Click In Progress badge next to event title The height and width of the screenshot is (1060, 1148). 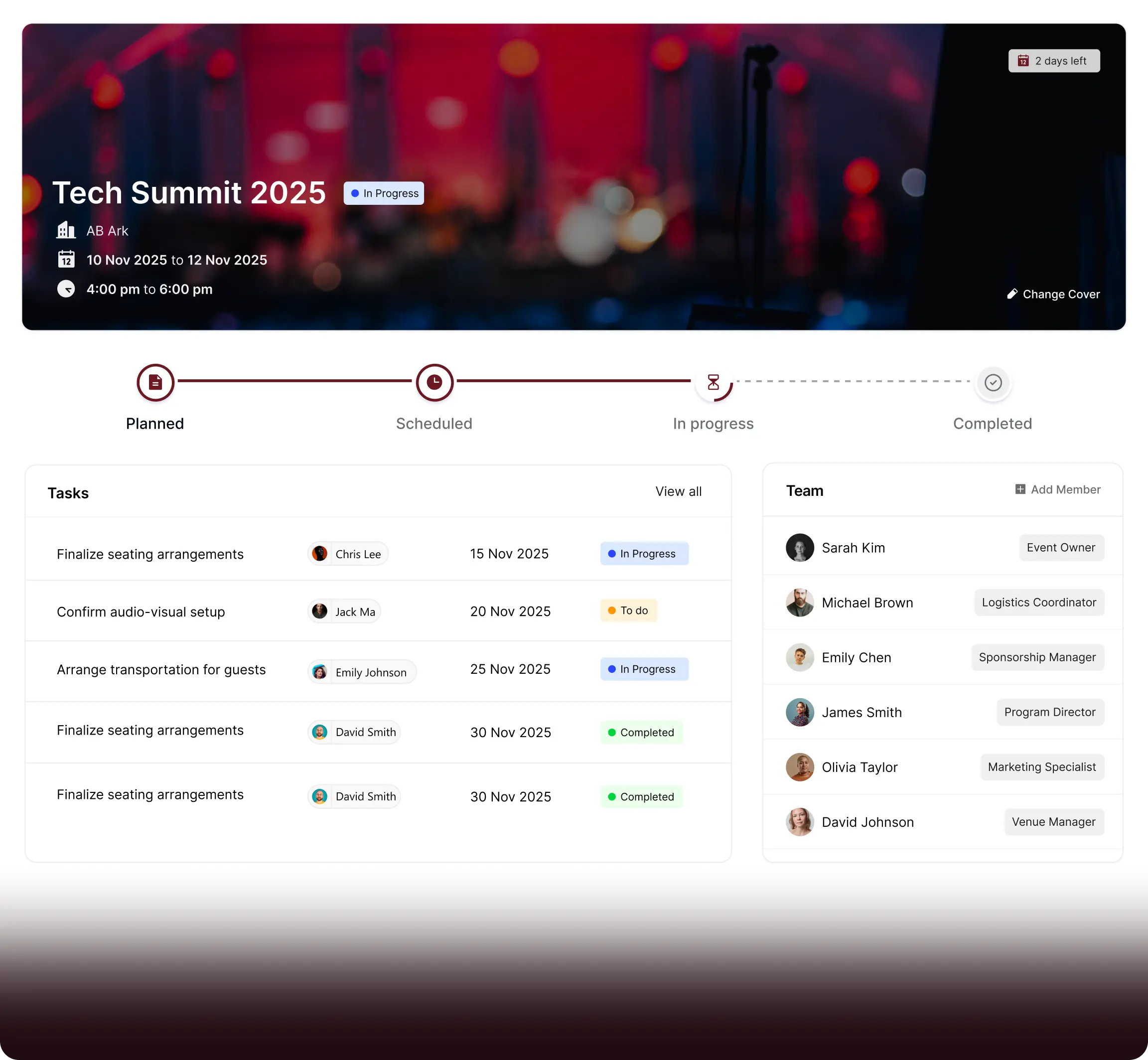click(384, 193)
